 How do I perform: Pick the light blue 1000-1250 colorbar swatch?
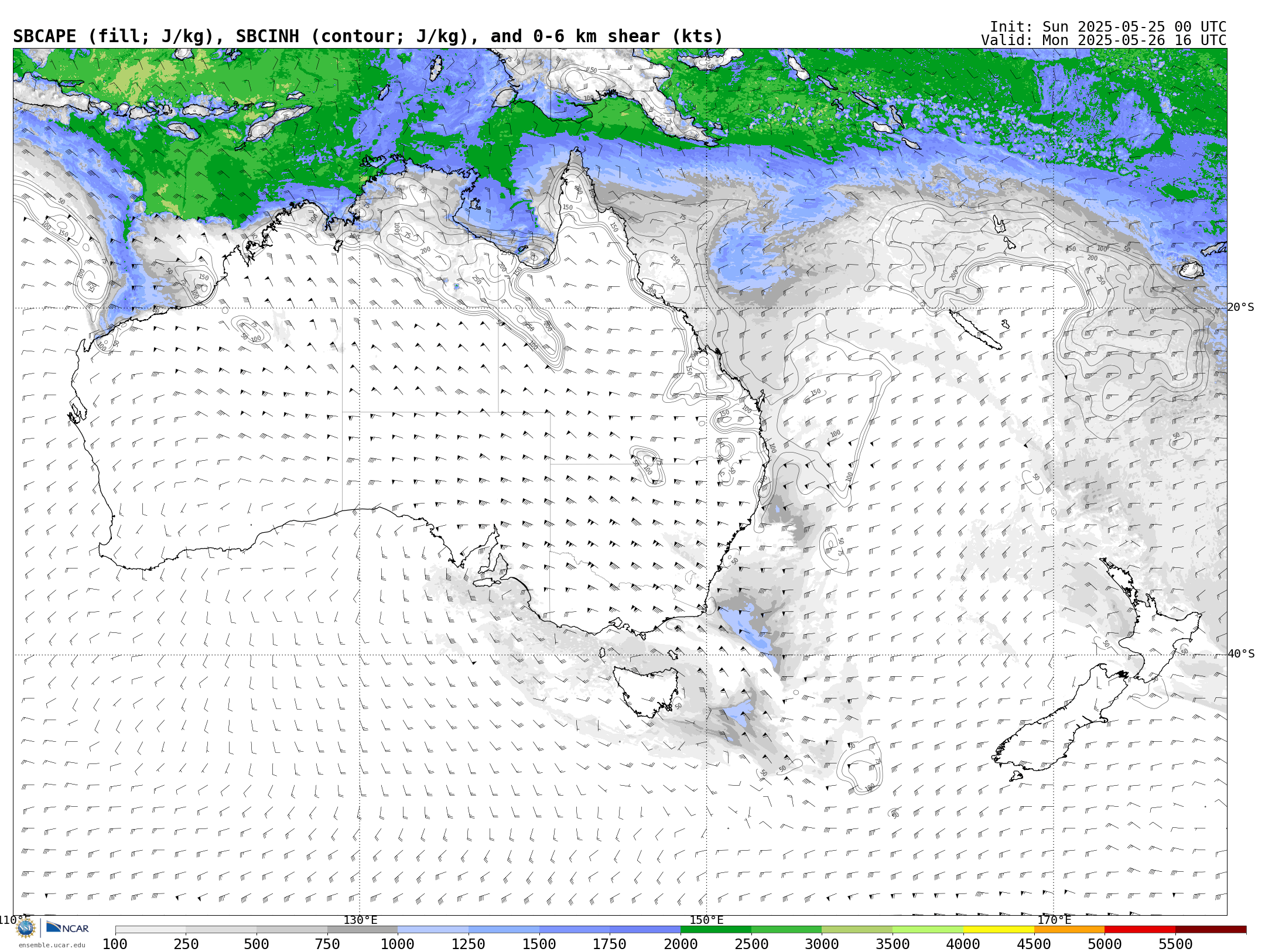click(x=433, y=930)
